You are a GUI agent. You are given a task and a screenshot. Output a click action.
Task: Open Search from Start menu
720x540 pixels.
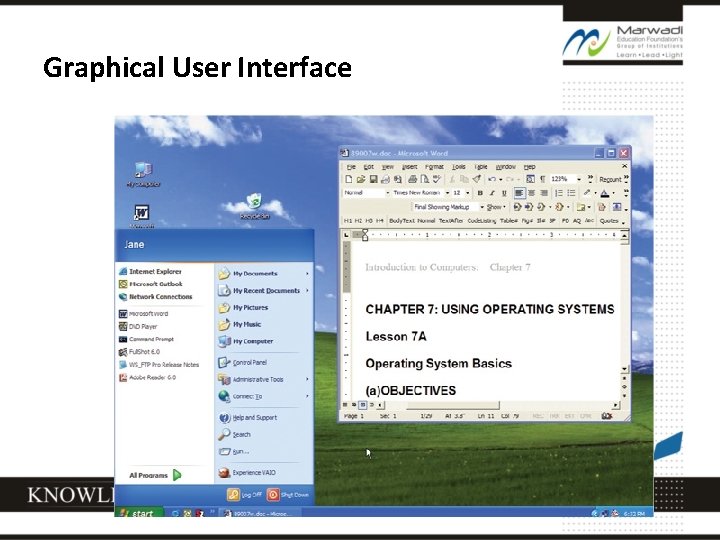point(235,434)
